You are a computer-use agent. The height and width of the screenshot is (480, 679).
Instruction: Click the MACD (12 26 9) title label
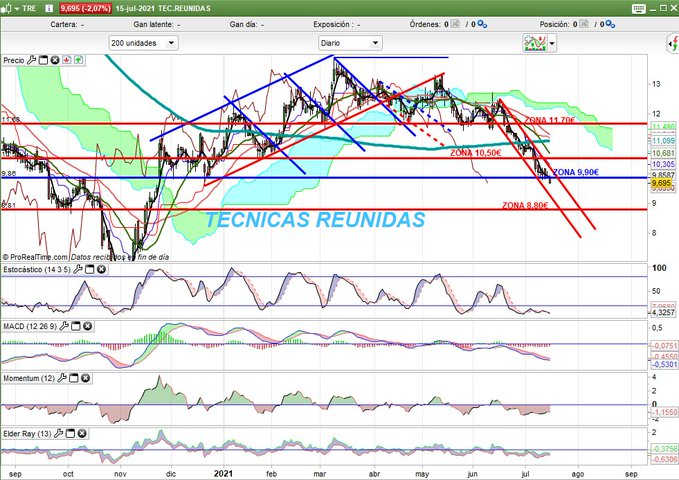[30, 326]
